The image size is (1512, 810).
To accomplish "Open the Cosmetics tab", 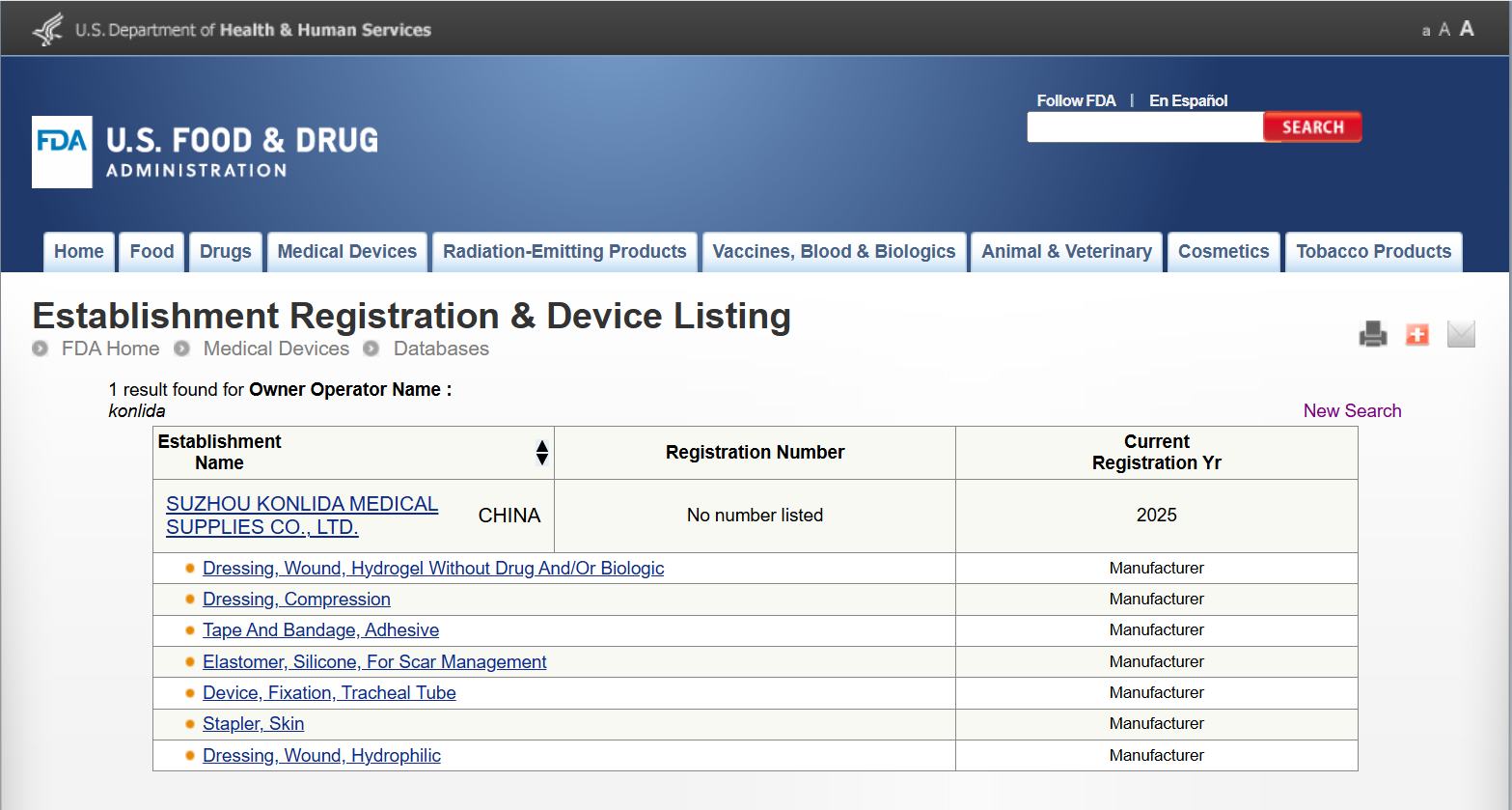I will click(x=1223, y=252).
